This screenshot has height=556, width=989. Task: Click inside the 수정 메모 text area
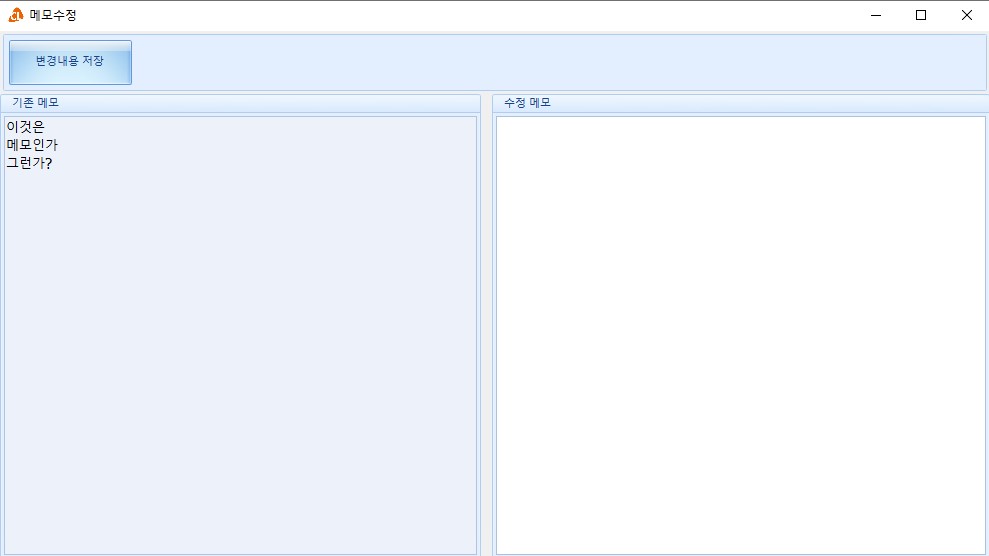click(740, 335)
